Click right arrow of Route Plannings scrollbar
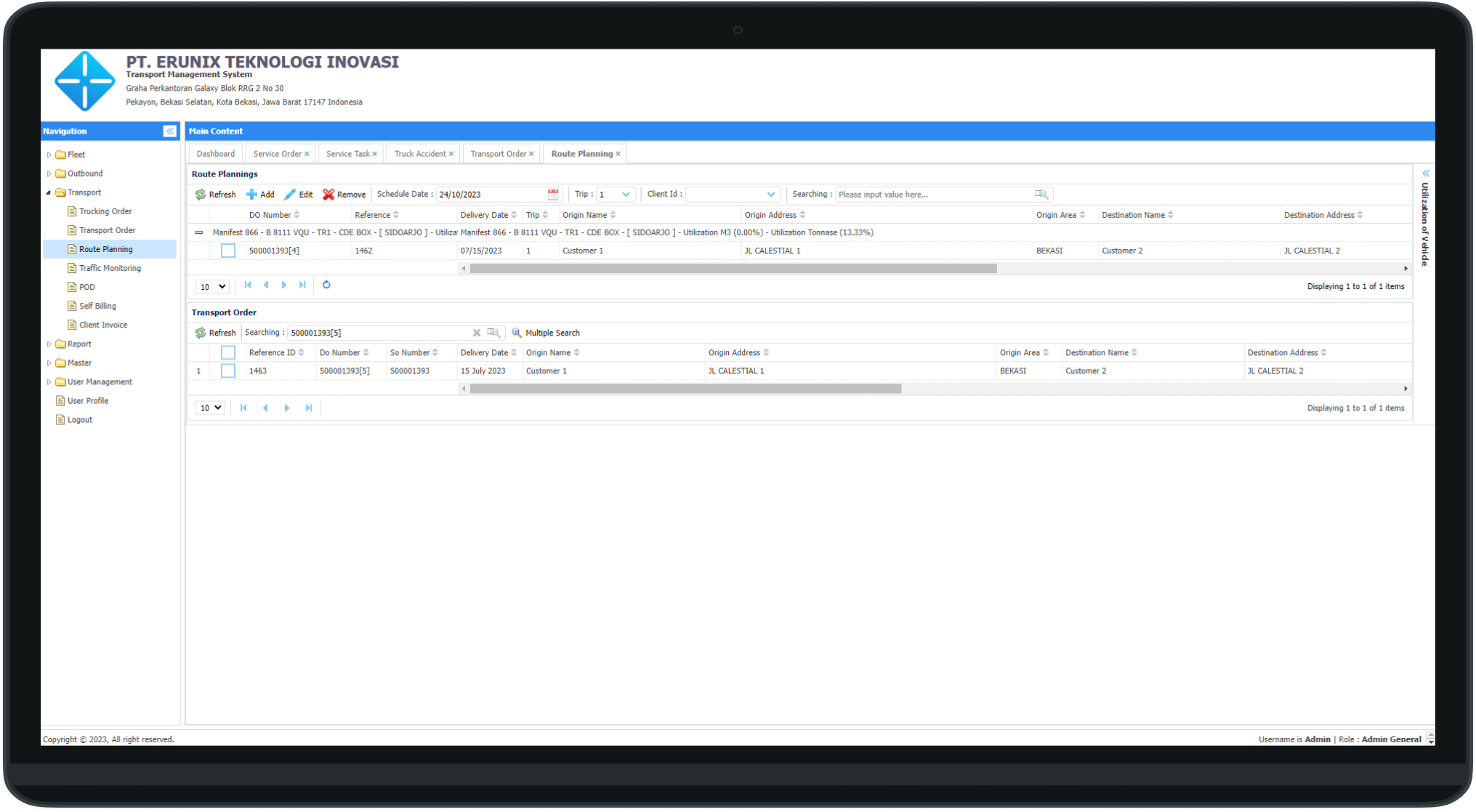 click(x=1406, y=269)
